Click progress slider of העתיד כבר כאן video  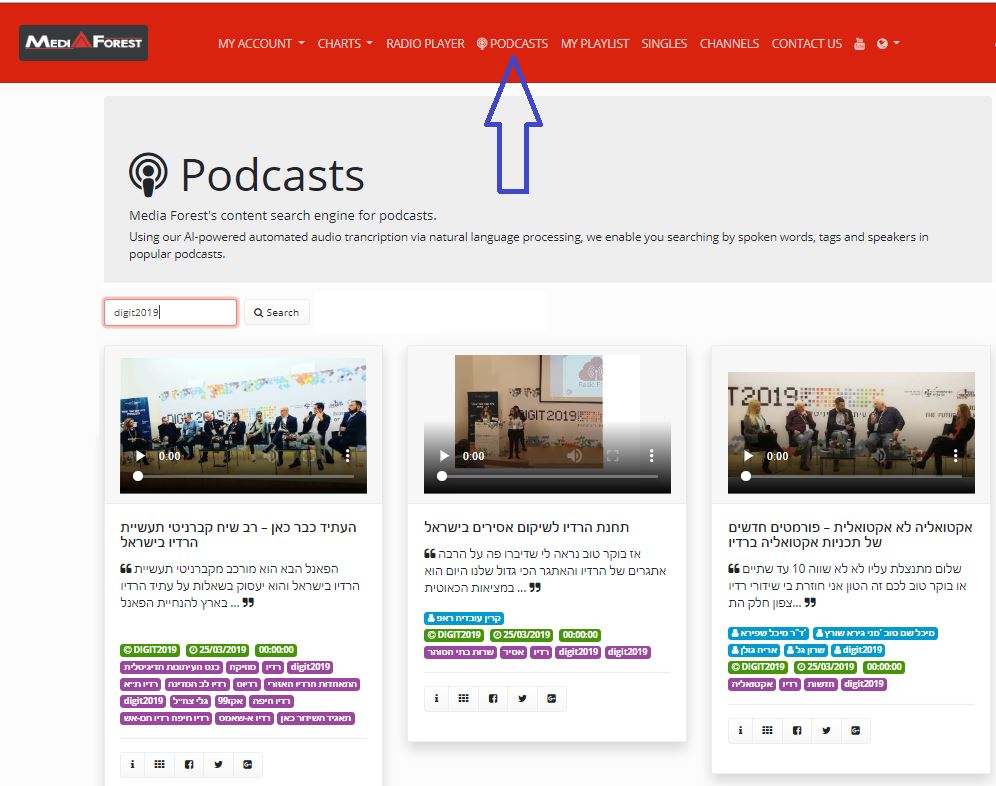pyautogui.click(x=243, y=476)
